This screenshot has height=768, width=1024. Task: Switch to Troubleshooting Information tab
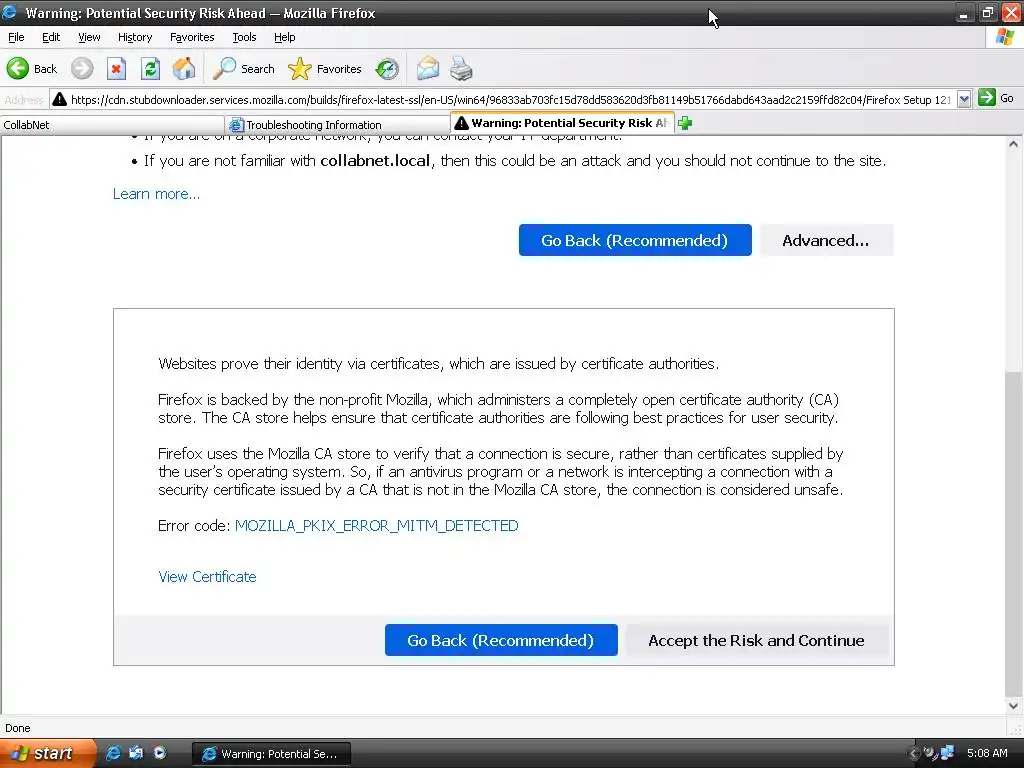(337, 125)
